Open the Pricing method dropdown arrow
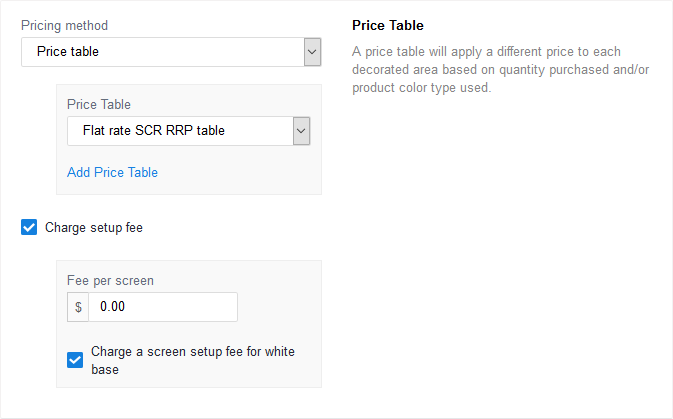Screen dimensions: 673x419 (x=312, y=52)
